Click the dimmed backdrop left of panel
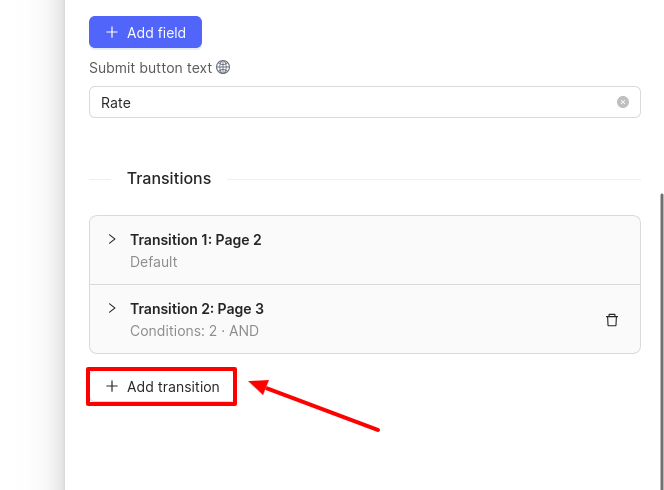 (x=32, y=245)
